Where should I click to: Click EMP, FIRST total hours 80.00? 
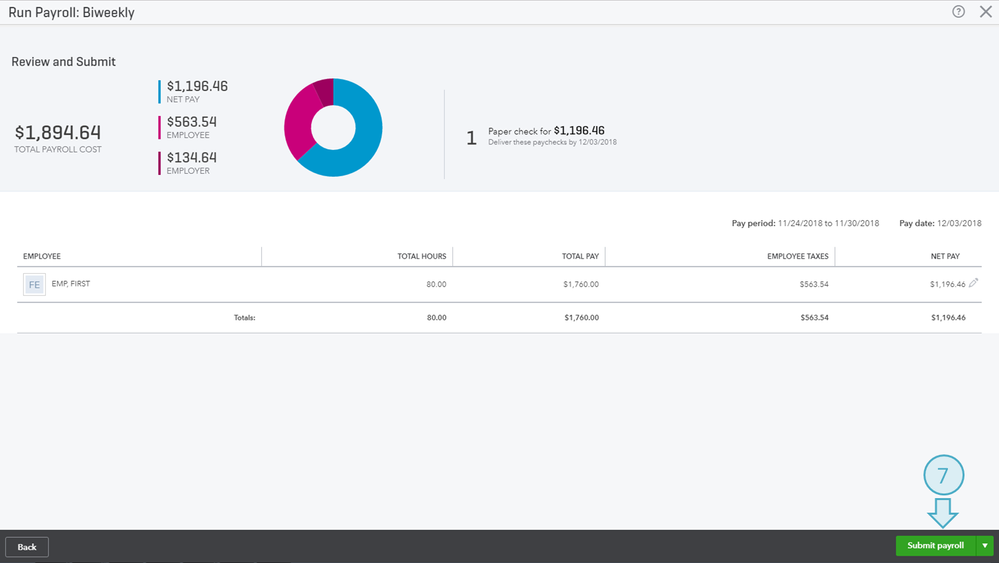coord(436,284)
